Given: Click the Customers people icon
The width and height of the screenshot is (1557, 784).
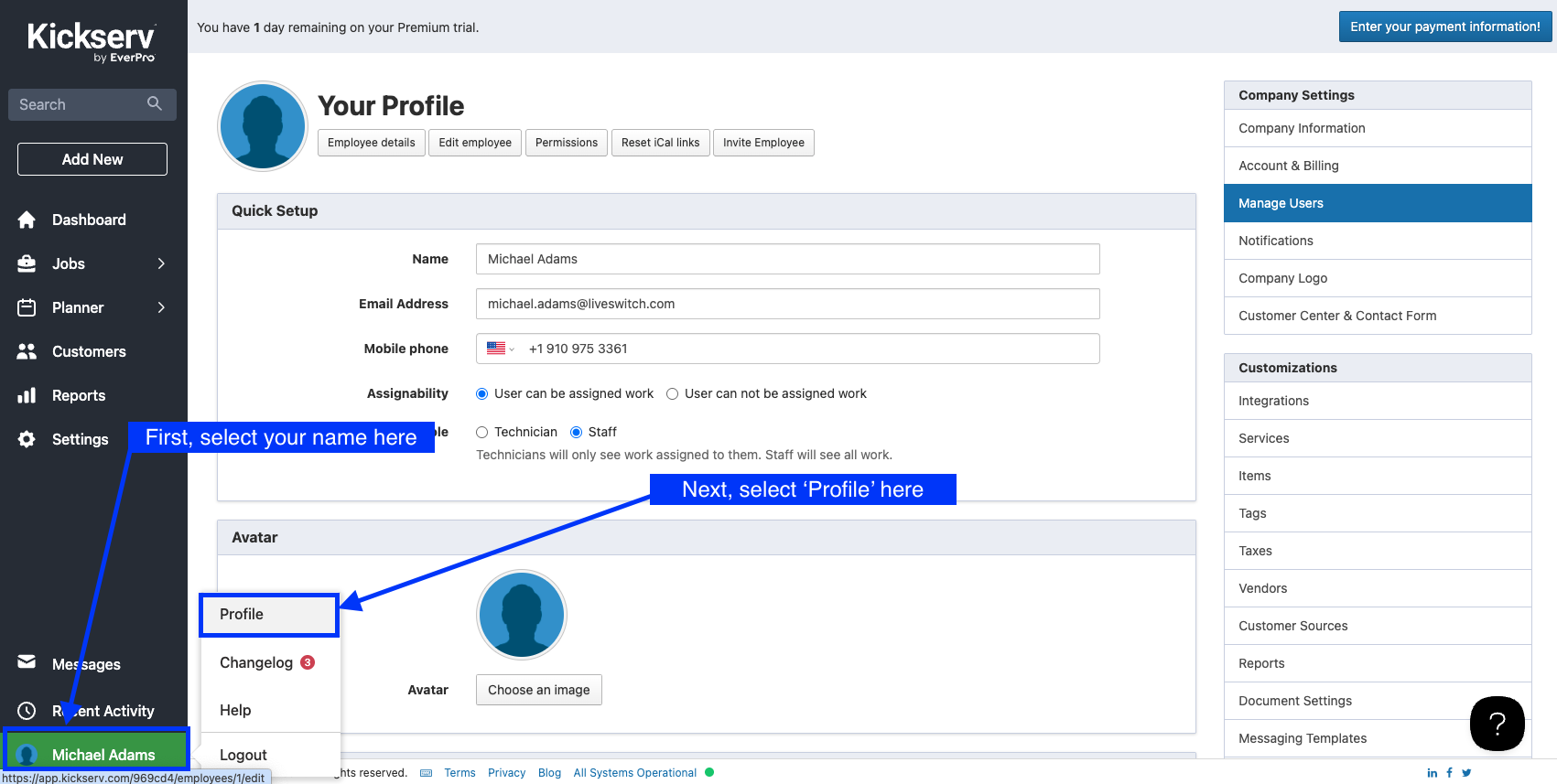Looking at the screenshot, I should pos(27,351).
